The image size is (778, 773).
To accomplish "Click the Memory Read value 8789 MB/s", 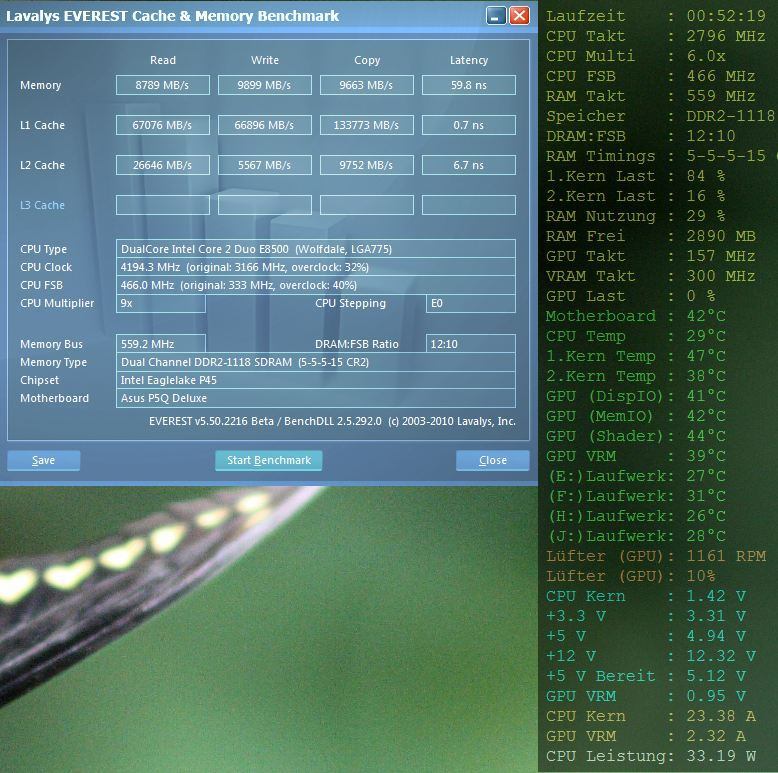I will pos(163,85).
